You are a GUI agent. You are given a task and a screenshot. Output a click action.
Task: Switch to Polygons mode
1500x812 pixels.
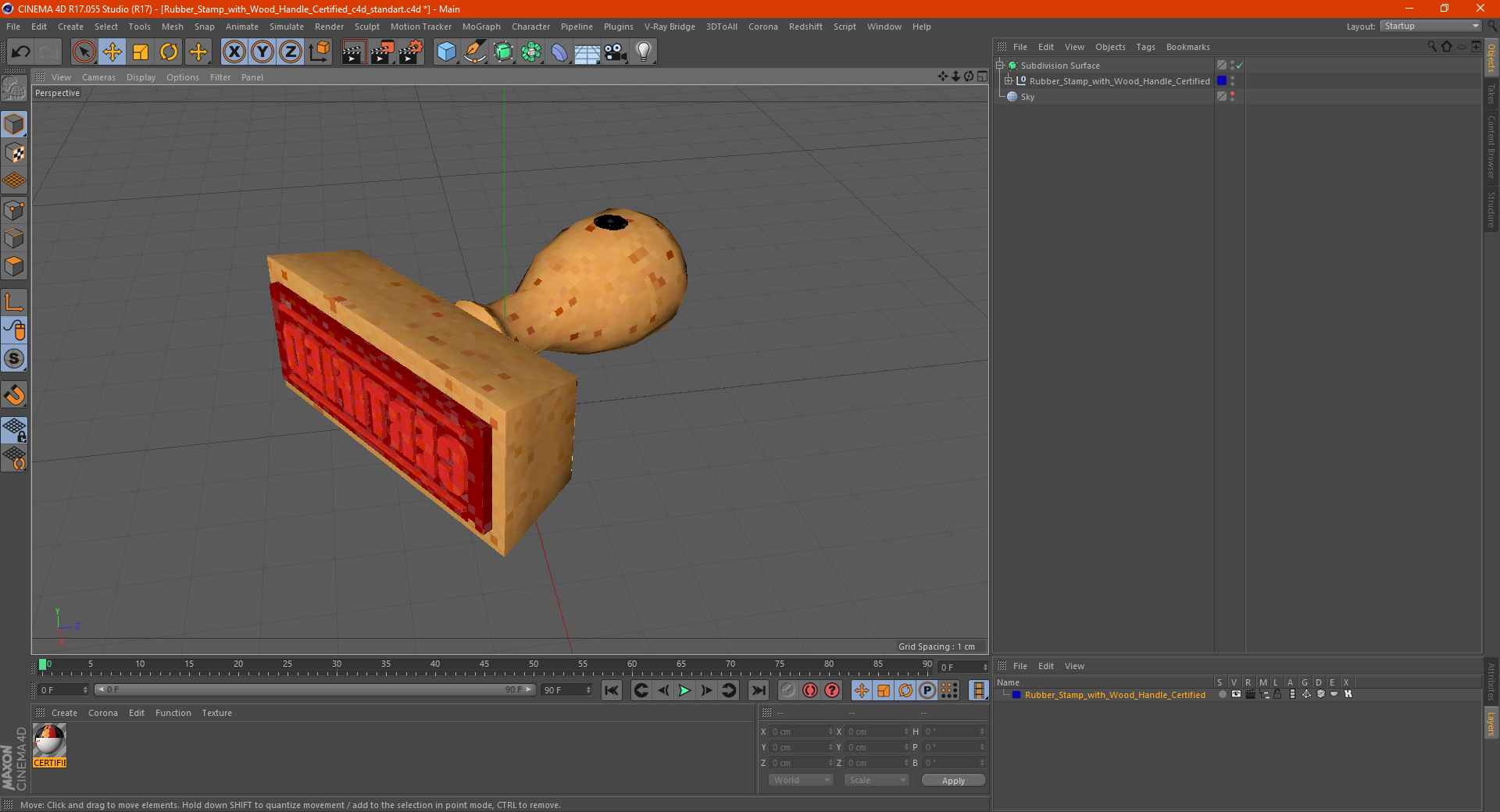(14, 266)
